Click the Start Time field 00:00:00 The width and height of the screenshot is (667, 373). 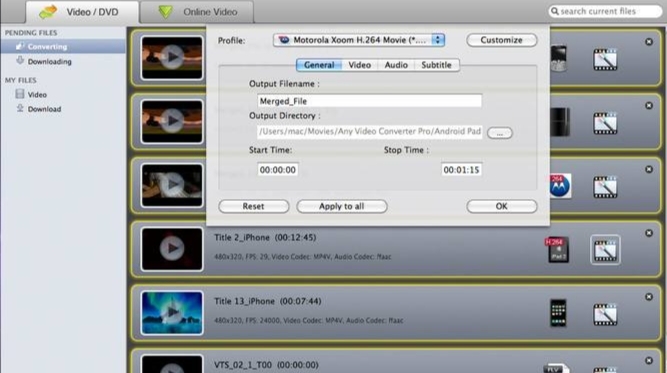278,170
